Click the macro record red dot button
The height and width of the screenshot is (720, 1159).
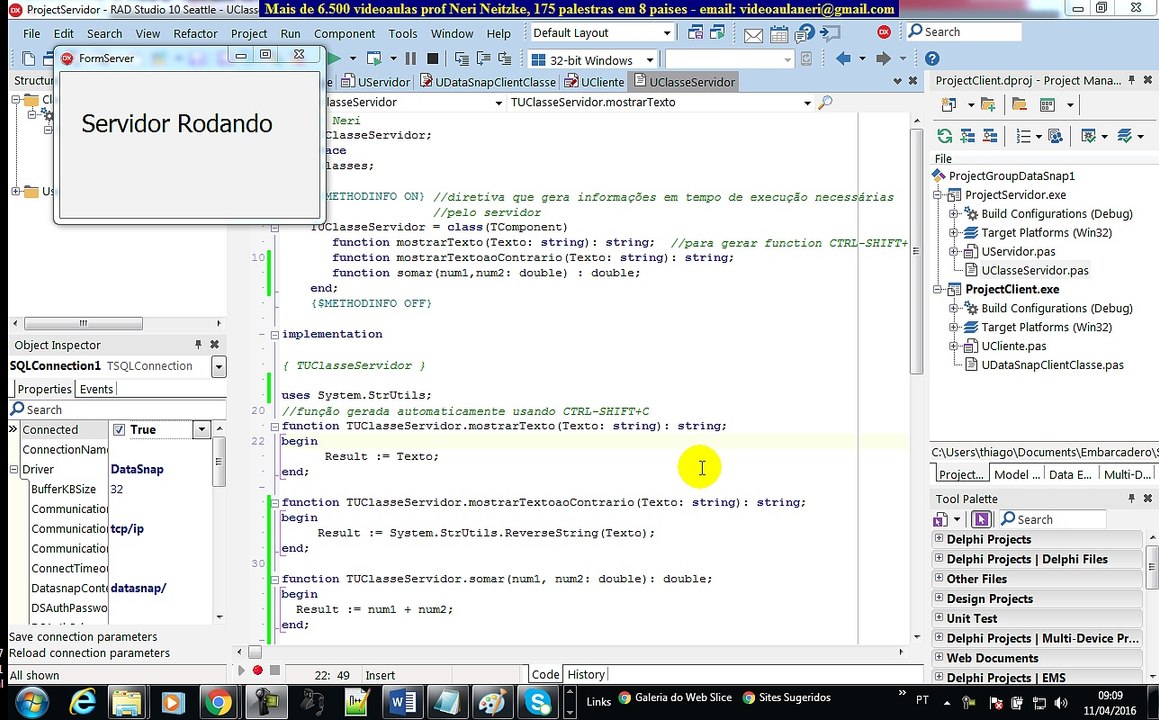pos(257,670)
